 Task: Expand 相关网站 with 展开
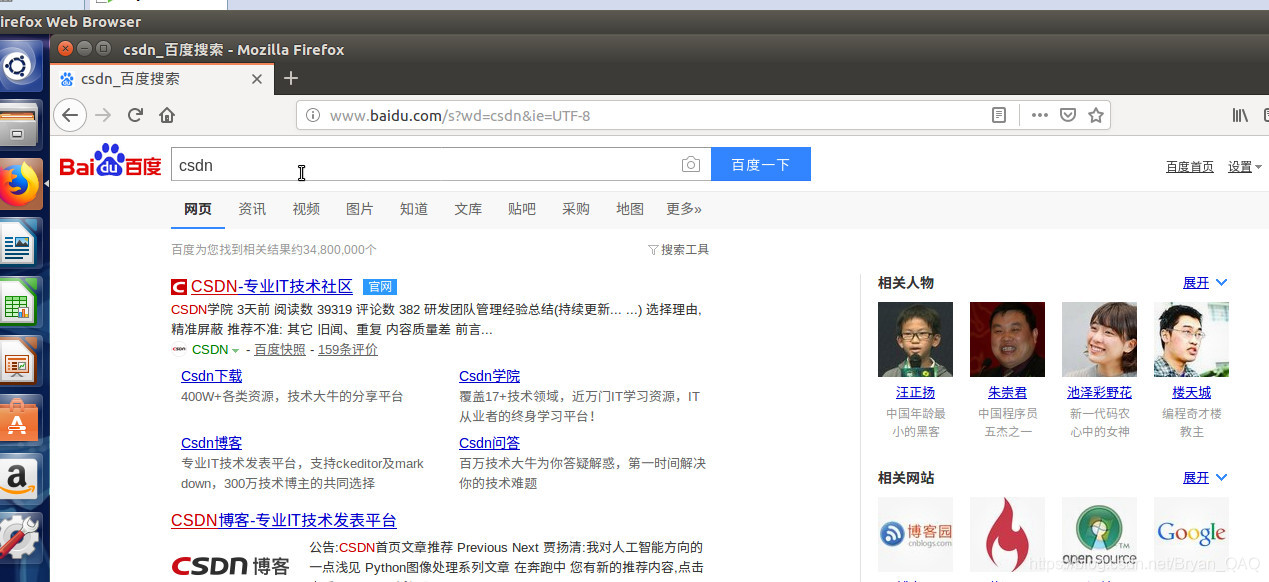(x=1205, y=478)
